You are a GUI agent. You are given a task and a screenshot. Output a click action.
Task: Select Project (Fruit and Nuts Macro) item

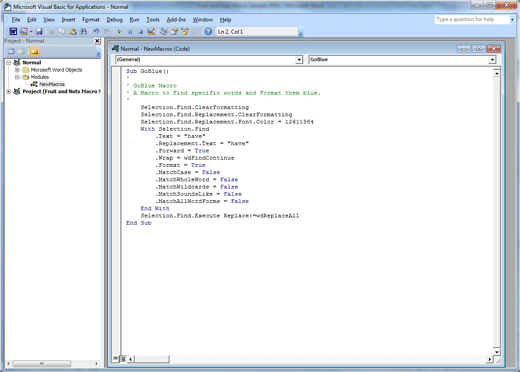tap(61, 91)
